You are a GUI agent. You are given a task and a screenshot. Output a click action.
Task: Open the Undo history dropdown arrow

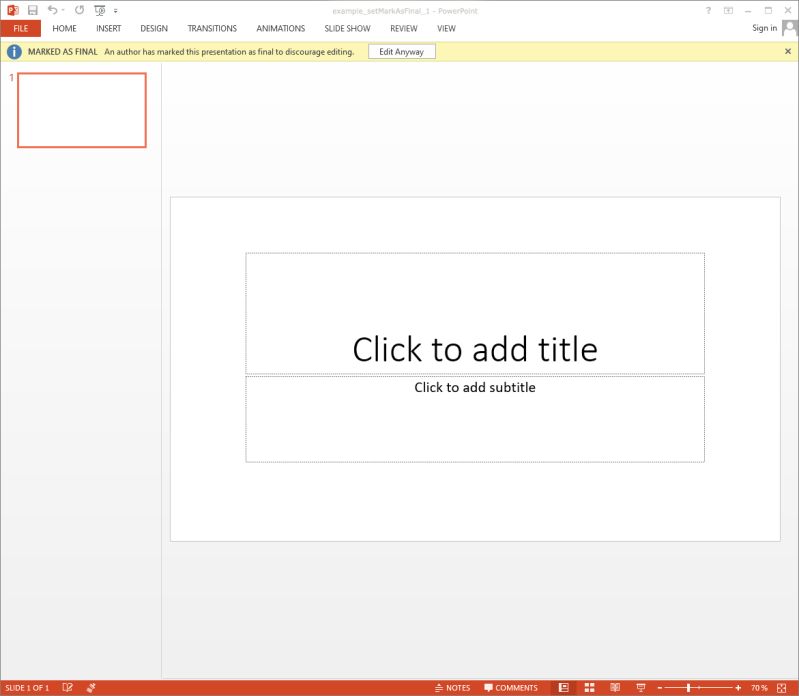(x=63, y=10)
